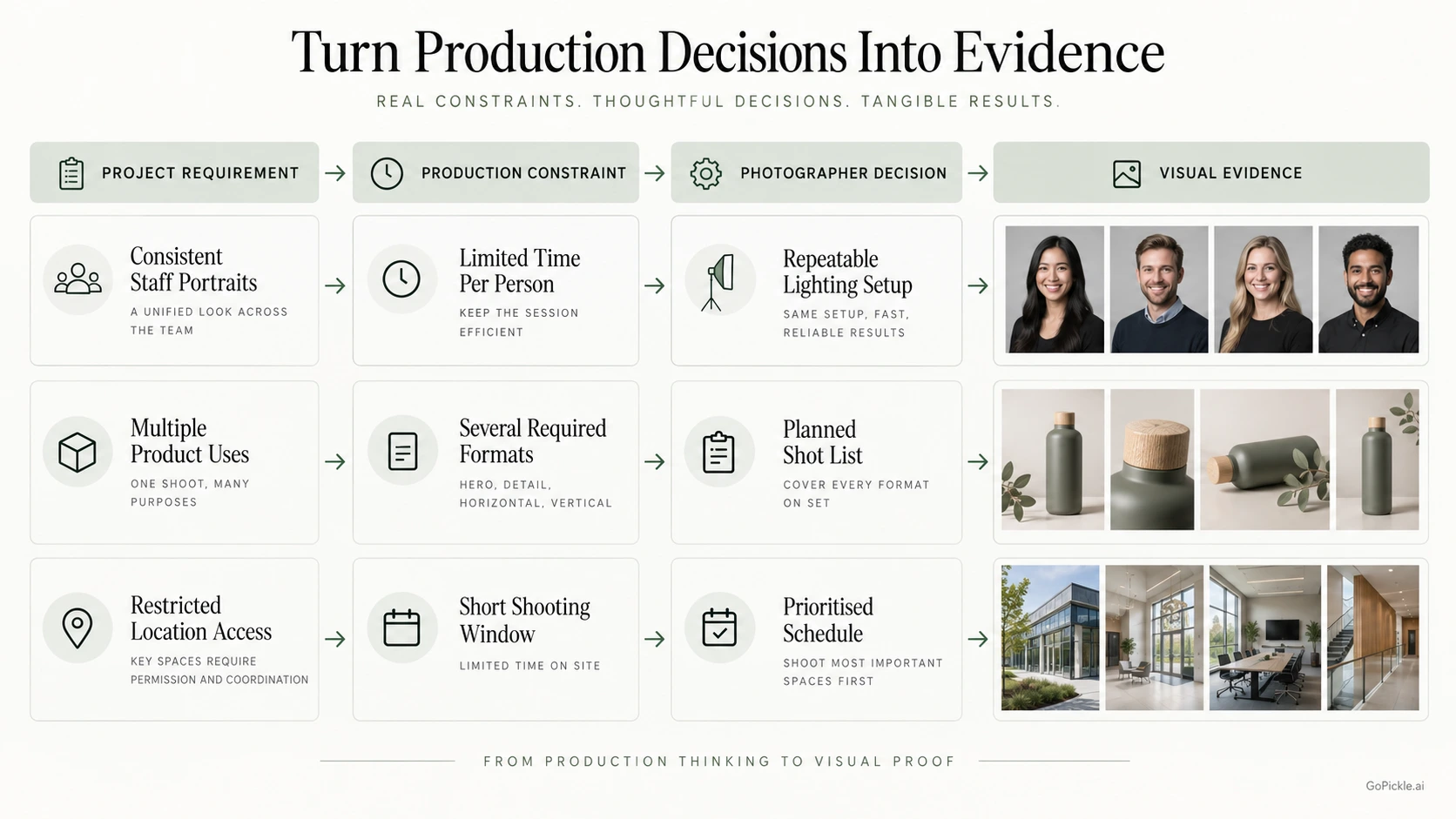The image size is (1456, 819).
Task: Click the cube icon in Multiple Product Uses card
Action: [x=77, y=453]
